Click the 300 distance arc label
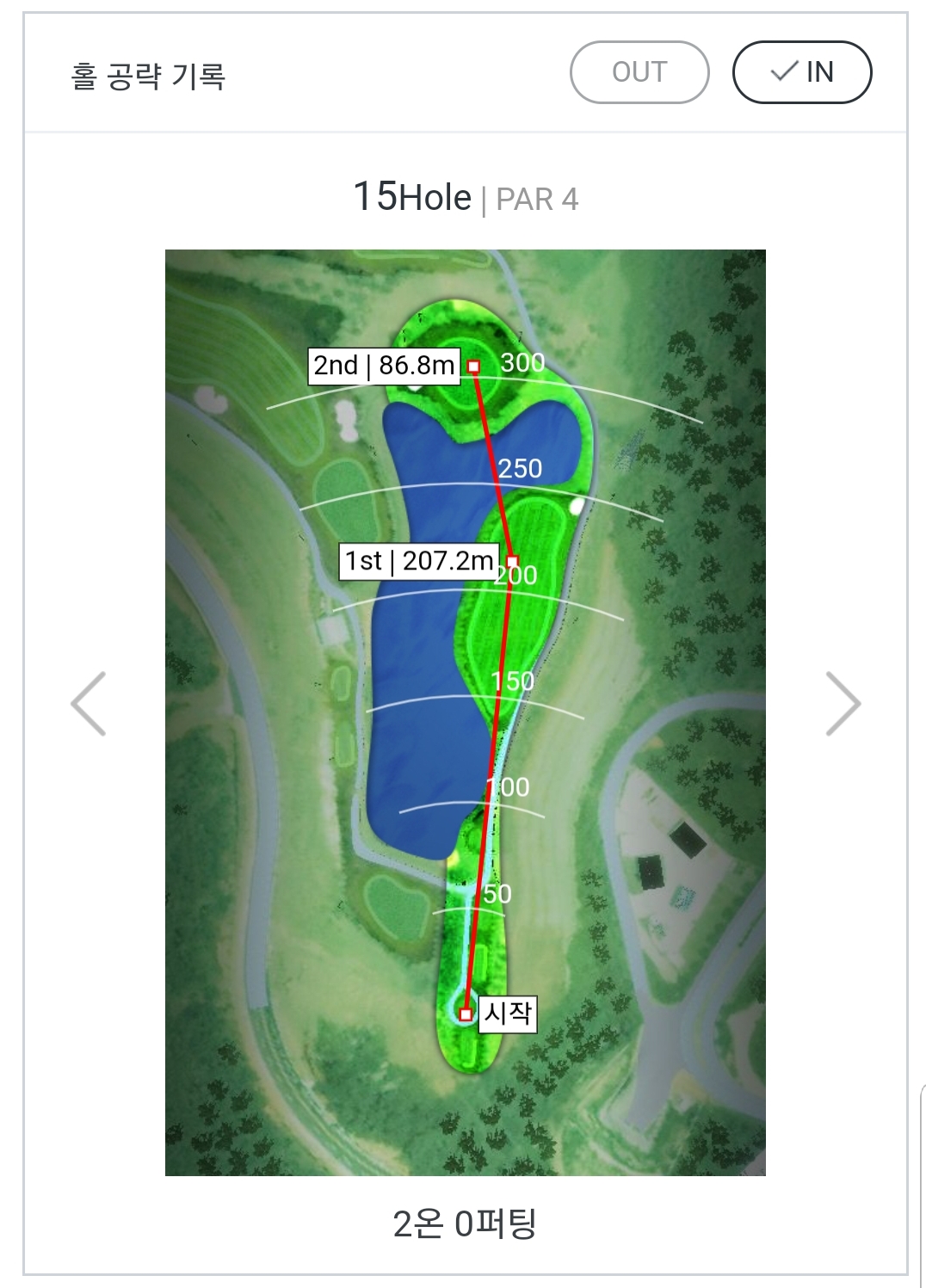The height and width of the screenshot is (1288, 926). 522,362
